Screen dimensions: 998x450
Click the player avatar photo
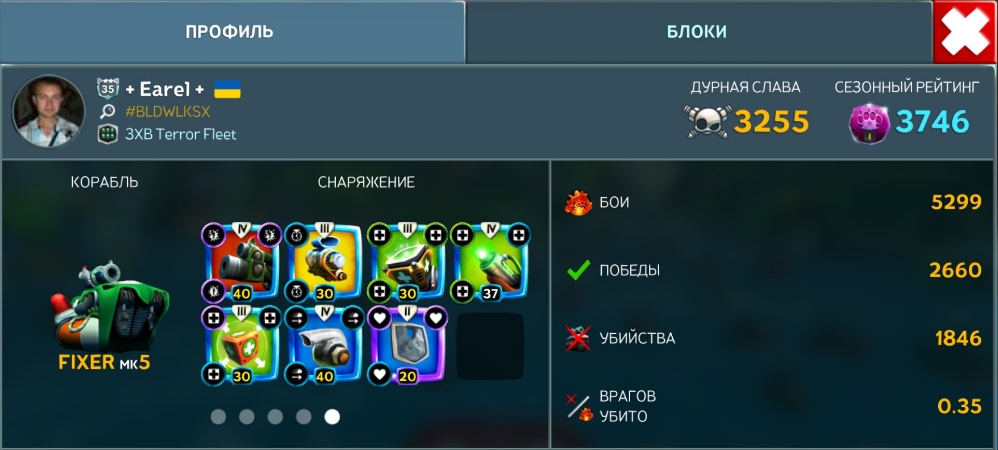coord(48,111)
